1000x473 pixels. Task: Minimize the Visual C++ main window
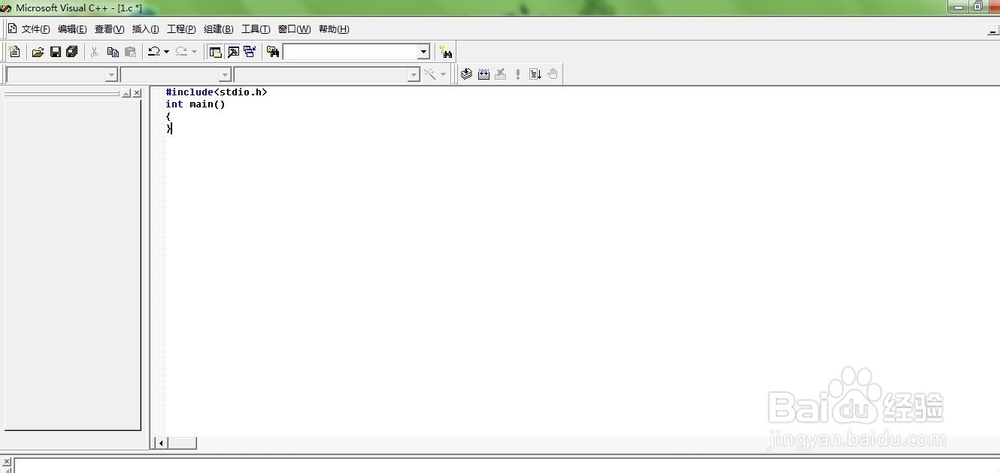pyautogui.click(x=959, y=7)
